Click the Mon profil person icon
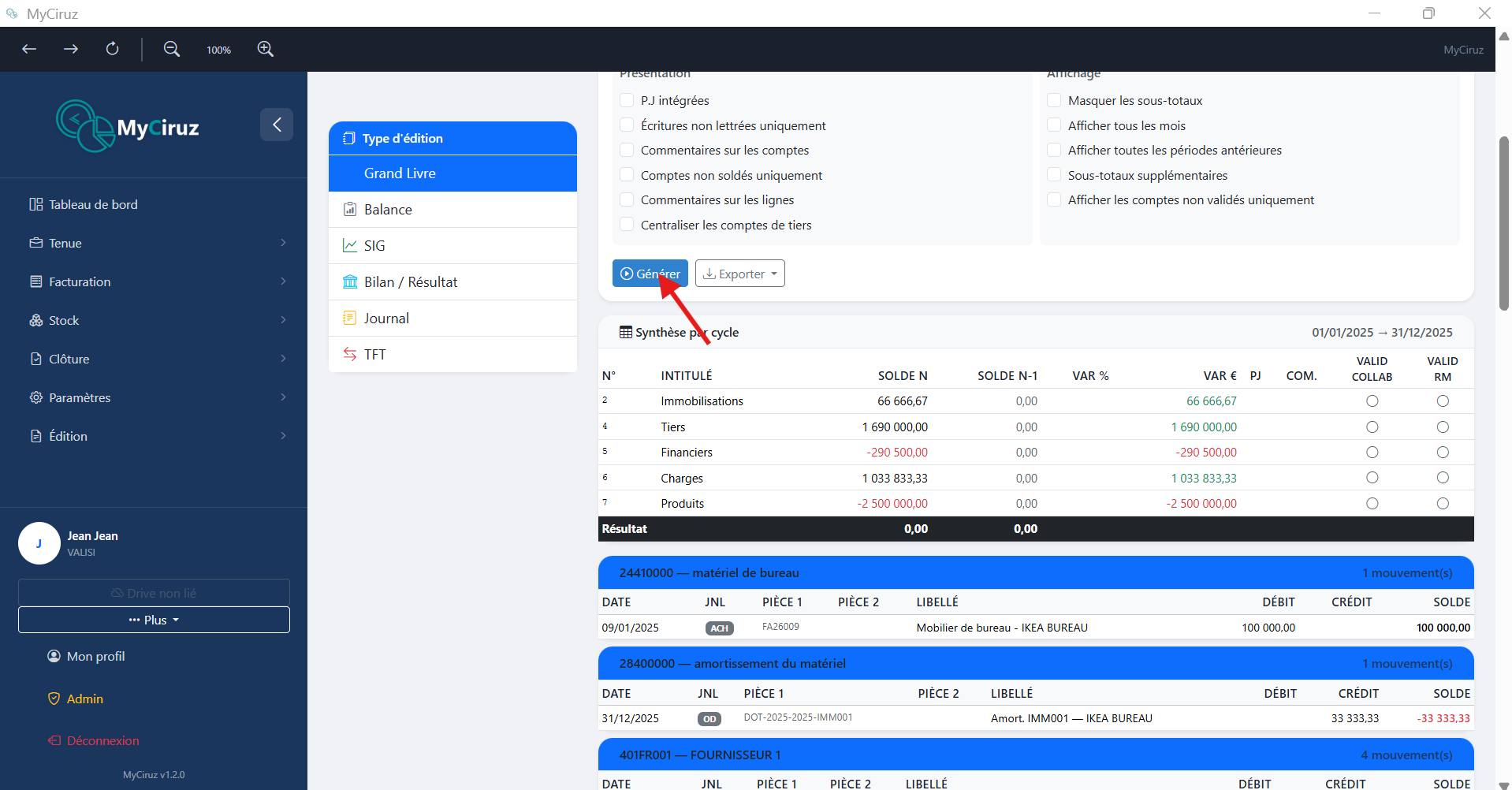 point(54,656)
